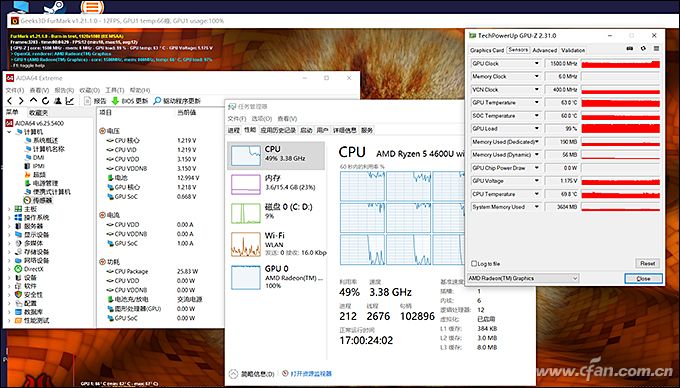Image resolution: width=680 pixels, height=388 pixels.
Task: Expand the 存储设备 node
Action: [10, 252]
